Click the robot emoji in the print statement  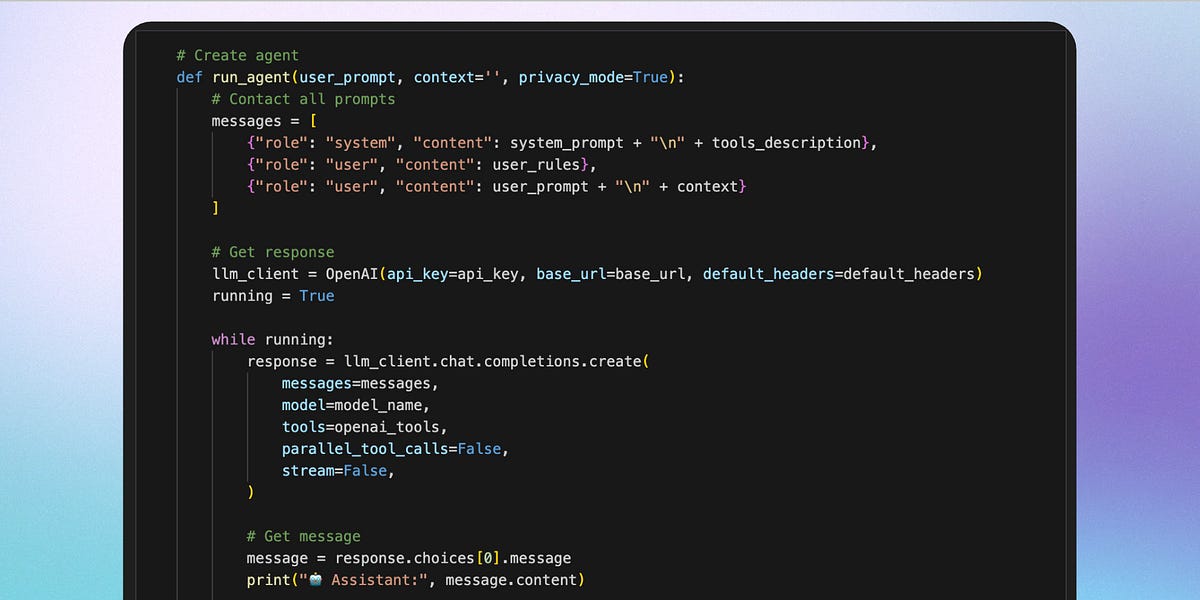coord(316,580)
